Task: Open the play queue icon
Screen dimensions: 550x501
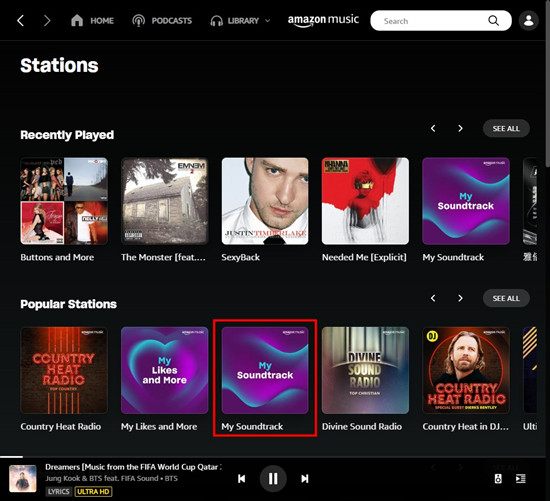Action: tap(521, 479)
